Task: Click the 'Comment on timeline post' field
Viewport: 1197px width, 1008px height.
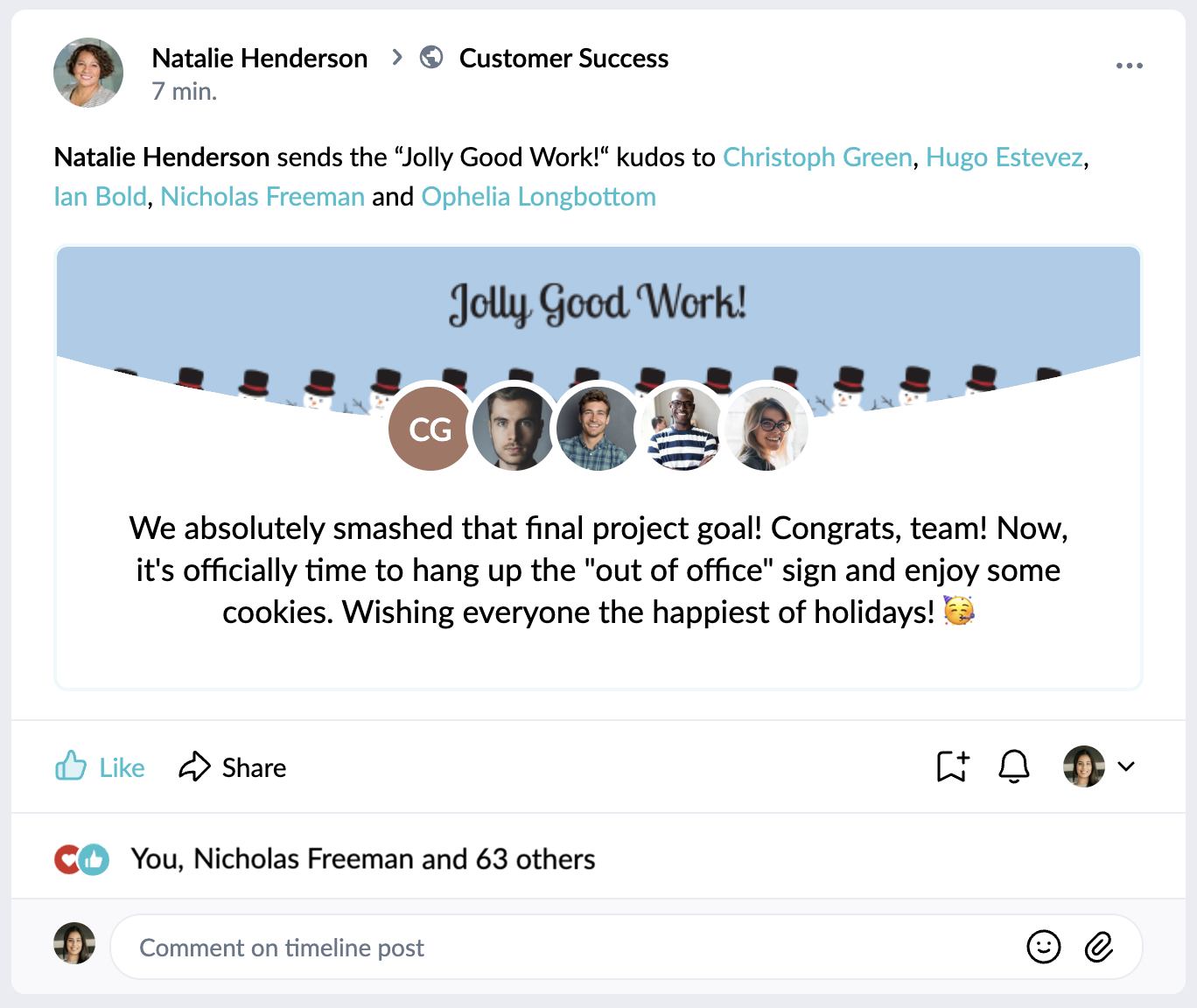Action: point(350,946)
